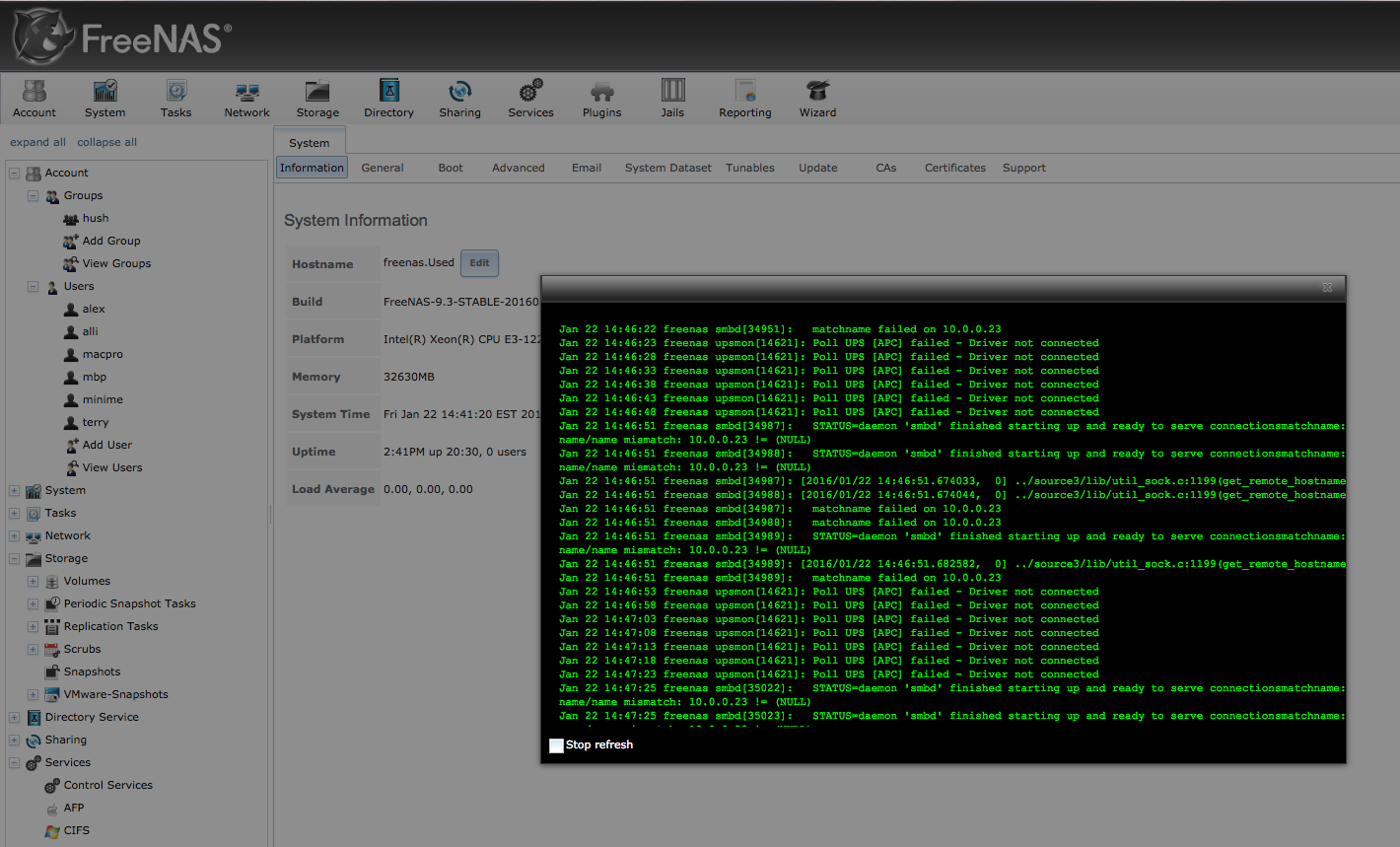The height and width of the screenshot is (847, 1400).
Task: Toggle the Stop refresh checkbox
Action: (x=556, y=745)
